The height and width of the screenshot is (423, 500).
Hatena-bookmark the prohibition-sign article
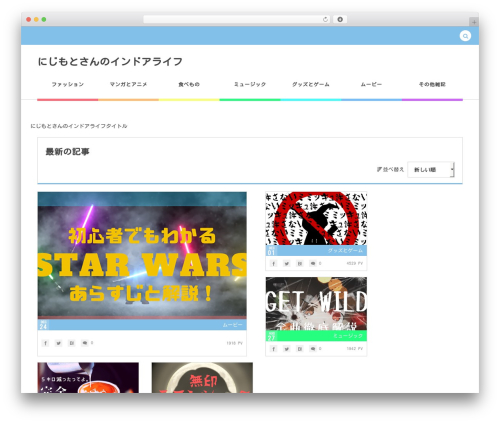pos(299,263)
